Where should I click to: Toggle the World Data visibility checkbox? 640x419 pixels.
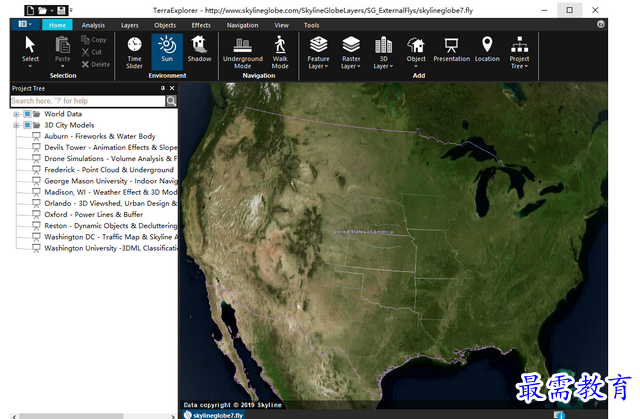pyautogui.click(x=27, y=114)
